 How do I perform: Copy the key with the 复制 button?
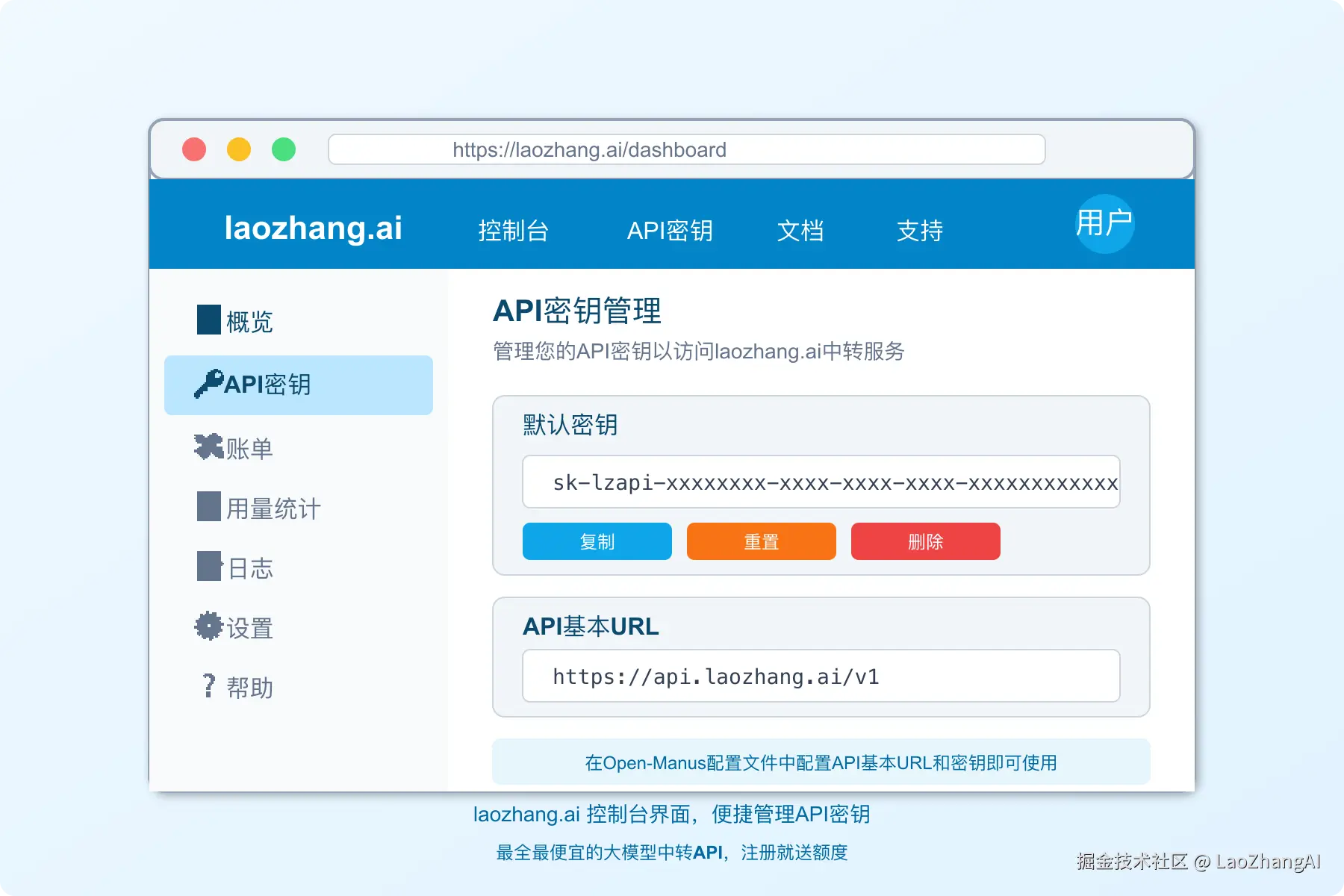pyautogui.click(x=597, y=541)
